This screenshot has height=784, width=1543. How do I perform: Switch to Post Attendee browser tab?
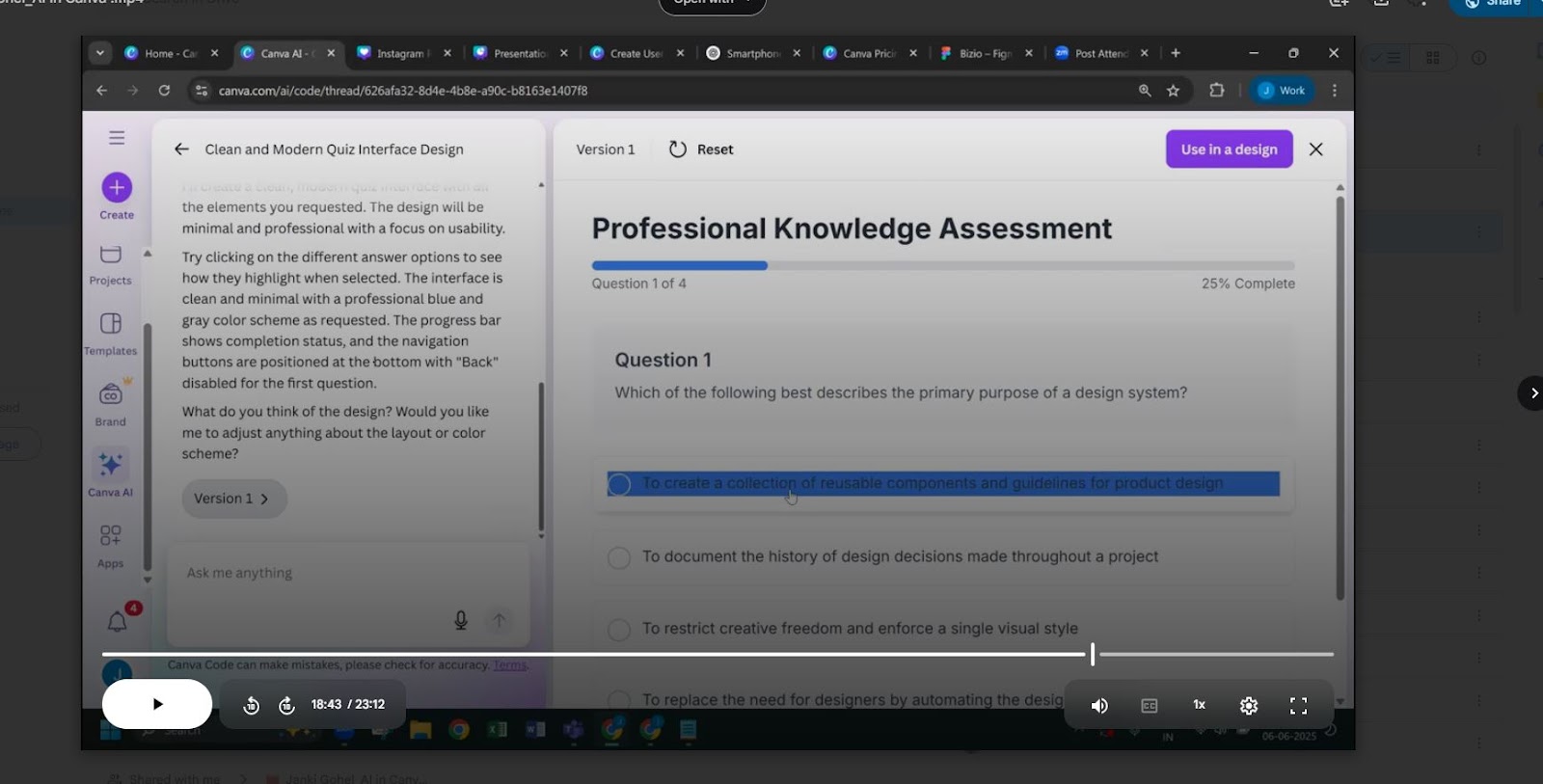click(x=1100, y=53)
